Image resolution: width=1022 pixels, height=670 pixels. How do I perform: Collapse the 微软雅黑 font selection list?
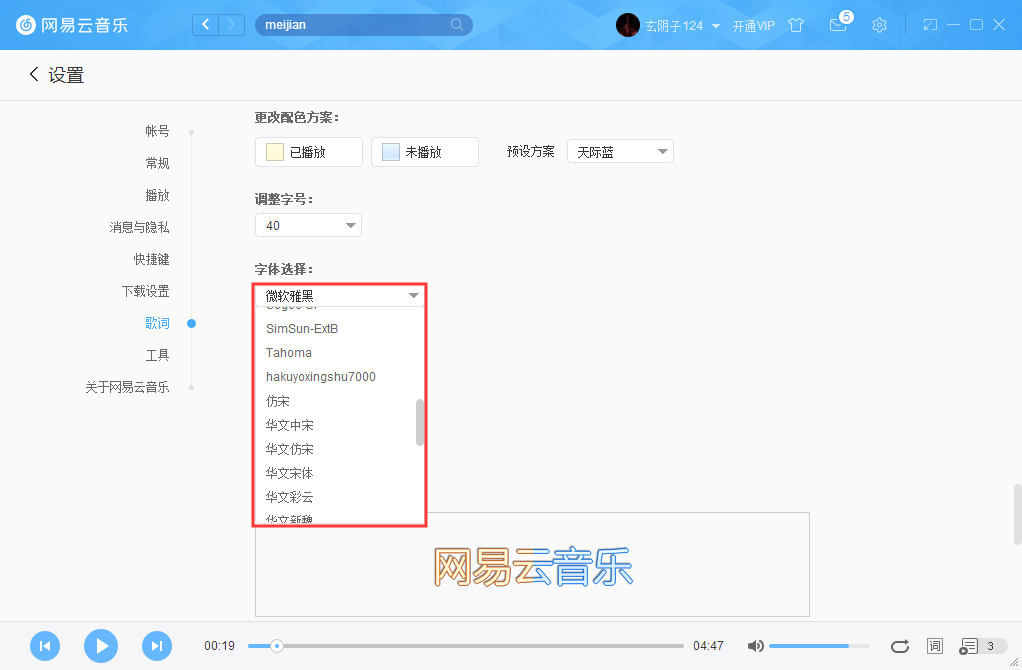tap(339, 295)
